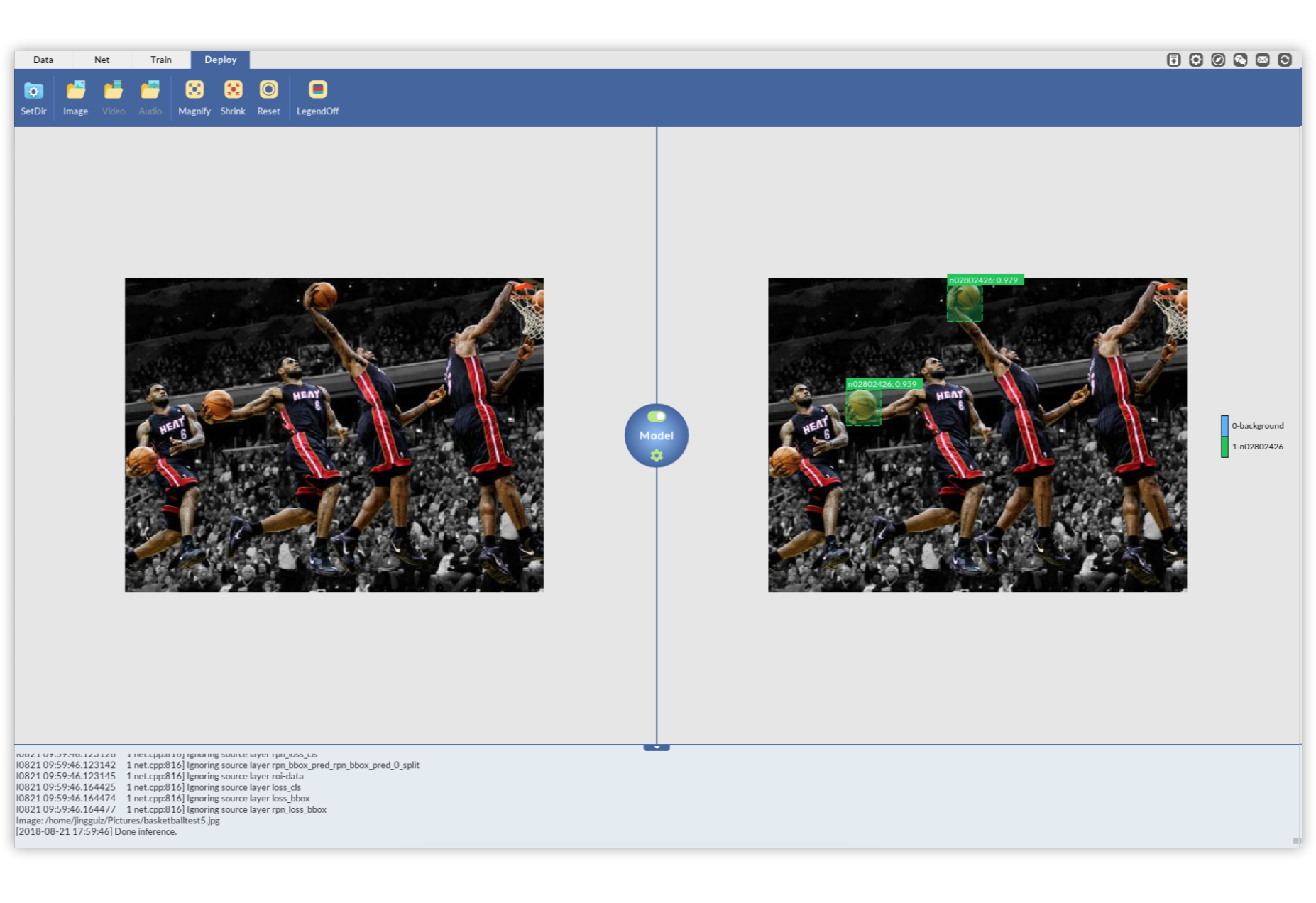Open the Net tab
This screenshot has width=1316, height=903.
click(102, 60)
